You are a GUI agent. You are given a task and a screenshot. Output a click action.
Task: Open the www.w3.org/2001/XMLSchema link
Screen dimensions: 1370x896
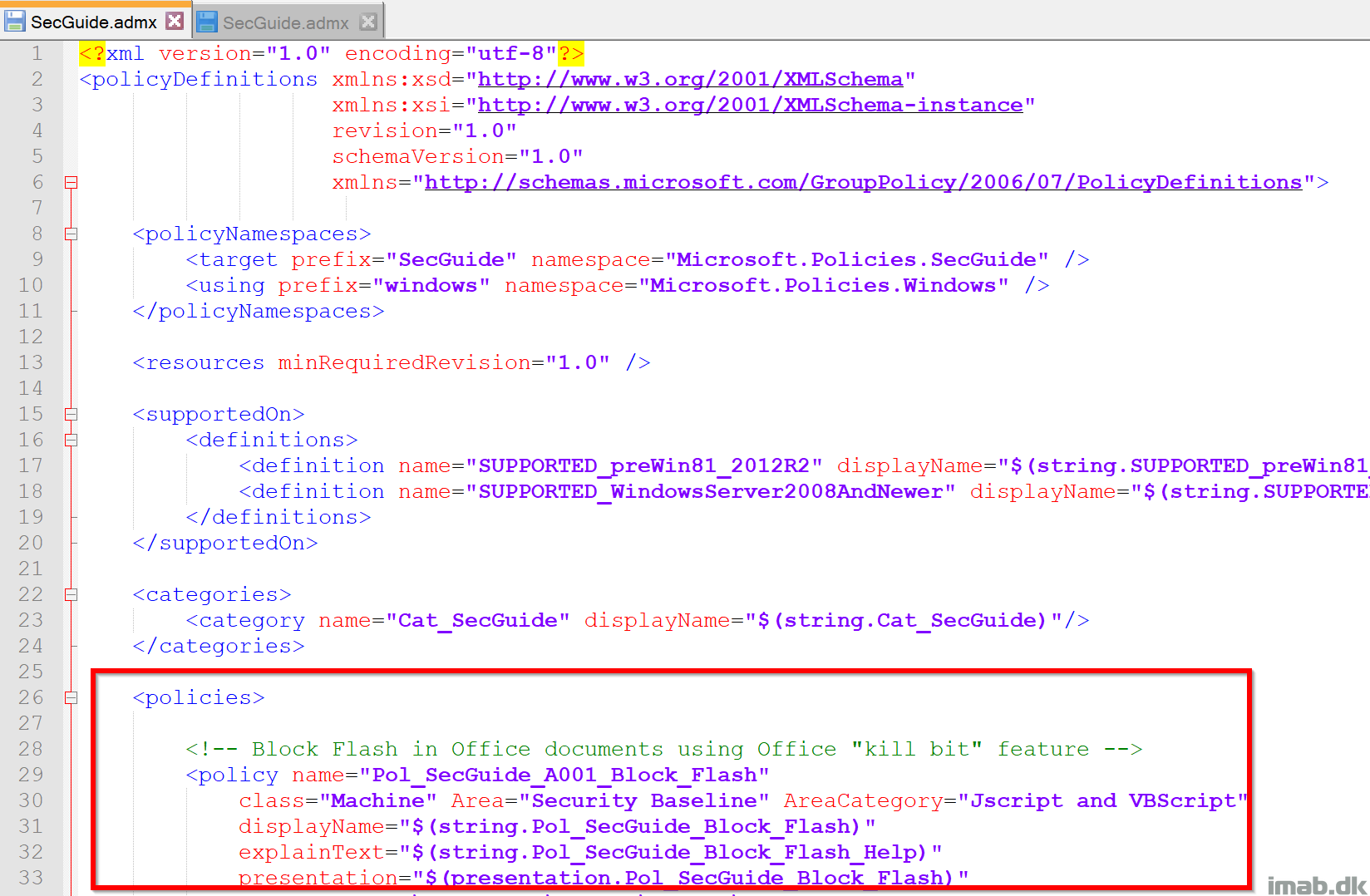[x=690, y=79]
